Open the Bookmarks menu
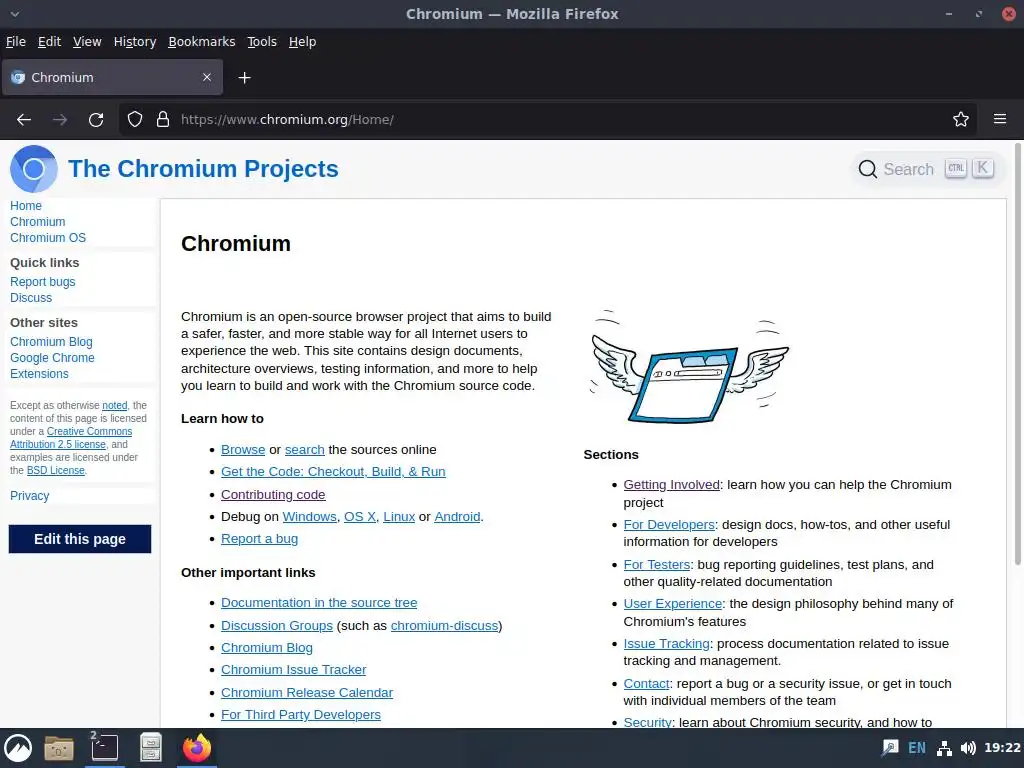Image resolution: width=1024 pixels, height=768 pixels. coord(202,42)
